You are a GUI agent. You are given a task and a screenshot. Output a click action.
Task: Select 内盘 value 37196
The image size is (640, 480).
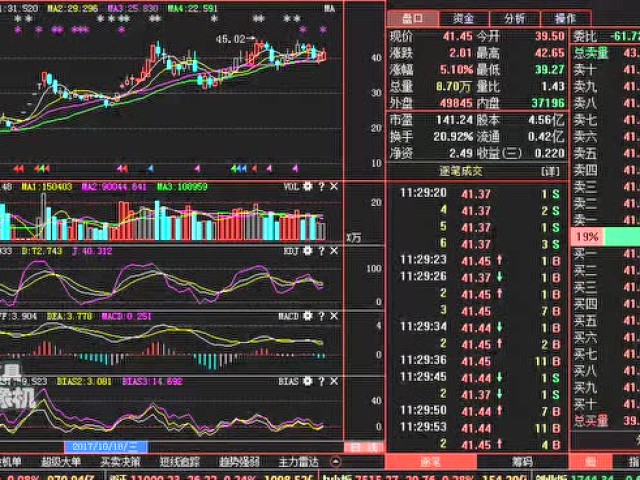(x=548, y=103)
